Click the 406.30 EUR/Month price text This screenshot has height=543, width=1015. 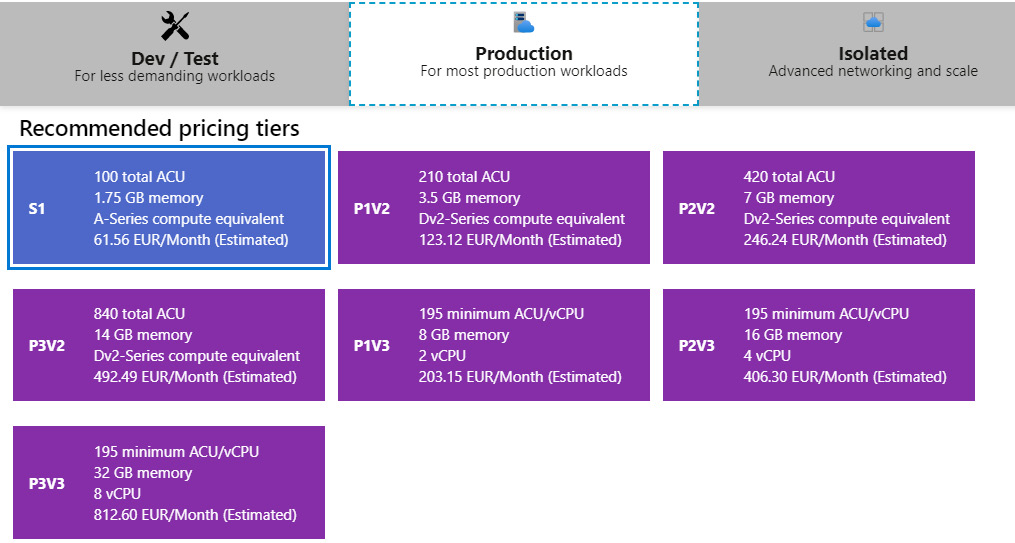(845, 377)
